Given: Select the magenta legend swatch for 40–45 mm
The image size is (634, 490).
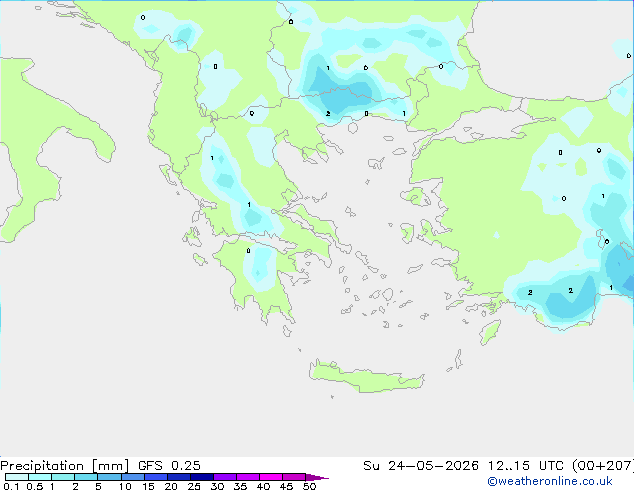Looking at the screenshot, I should [x=271, y=477].
